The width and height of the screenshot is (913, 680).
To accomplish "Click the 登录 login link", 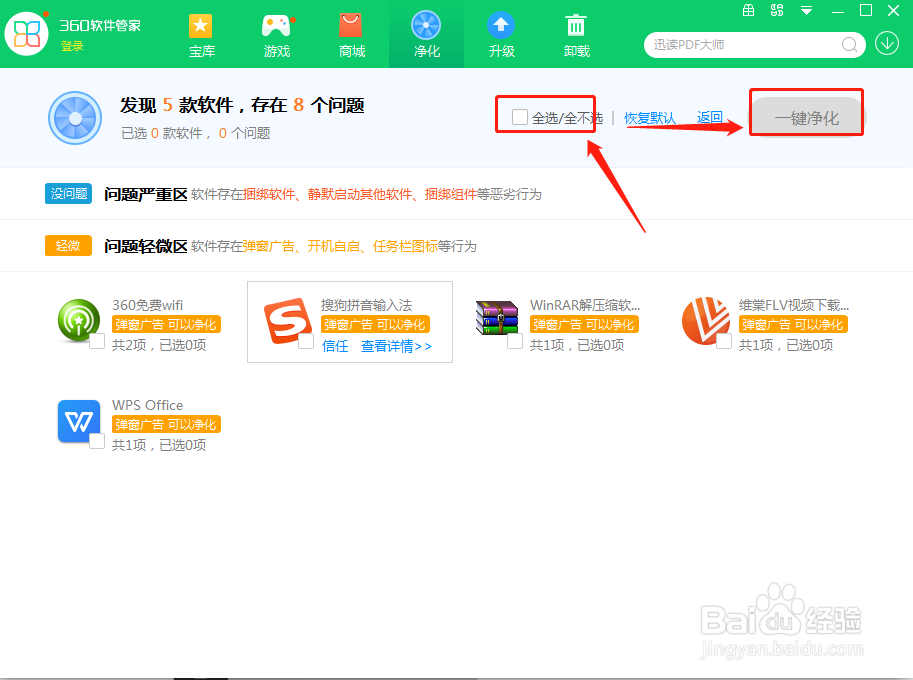I will click(x=72, y=46).
